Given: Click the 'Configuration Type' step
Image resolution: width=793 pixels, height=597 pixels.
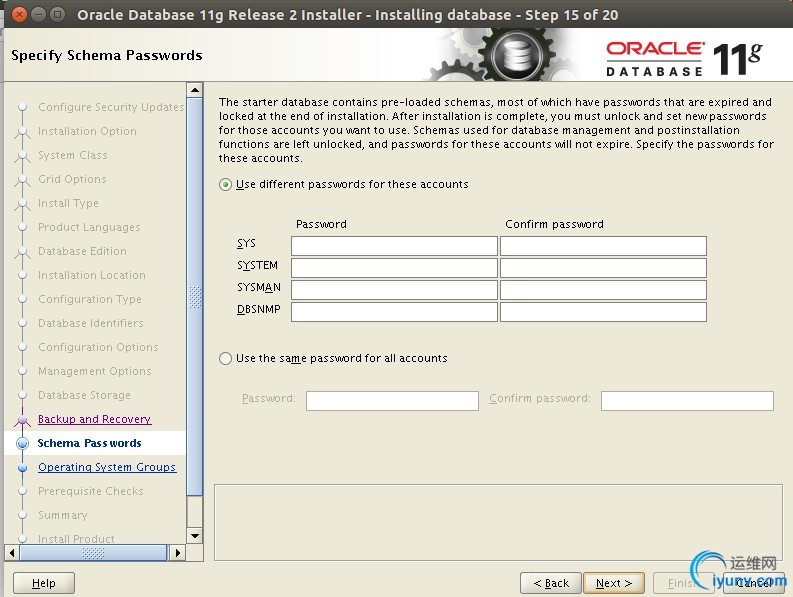Looking at the screenshot, I should coord(90,299).
